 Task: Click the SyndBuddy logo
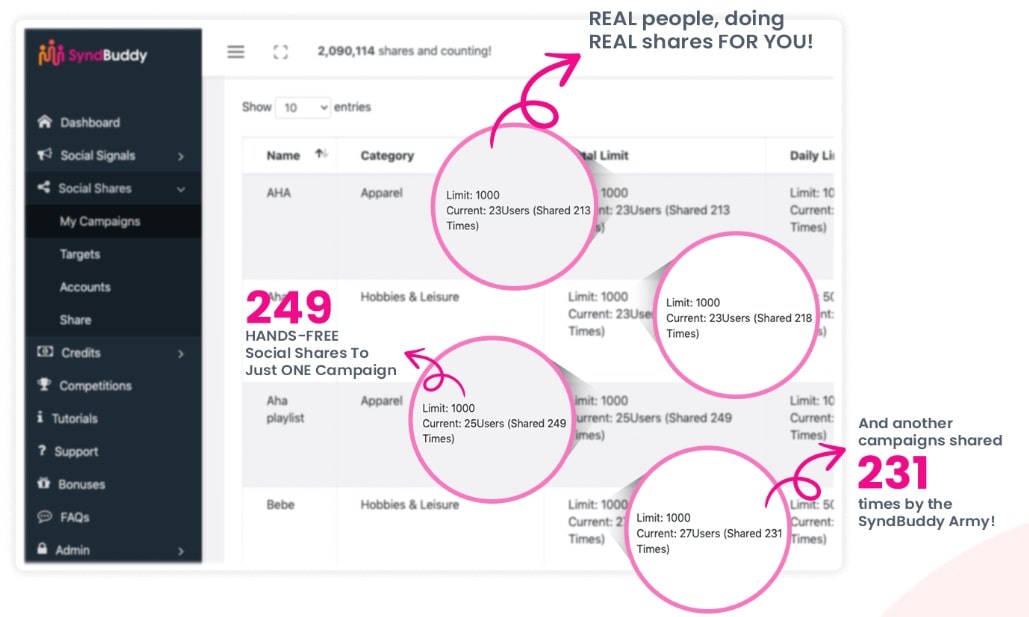tap(92, 54)
